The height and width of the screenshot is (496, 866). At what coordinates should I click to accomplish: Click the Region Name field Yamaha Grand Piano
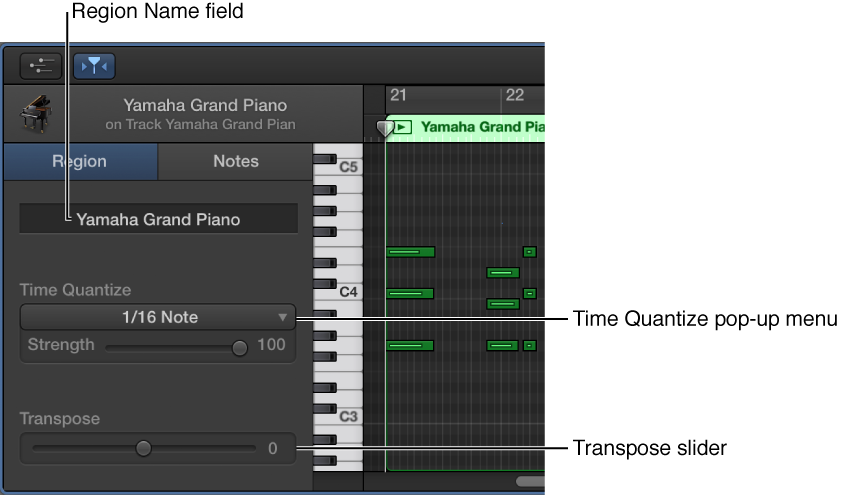point(159,219)
